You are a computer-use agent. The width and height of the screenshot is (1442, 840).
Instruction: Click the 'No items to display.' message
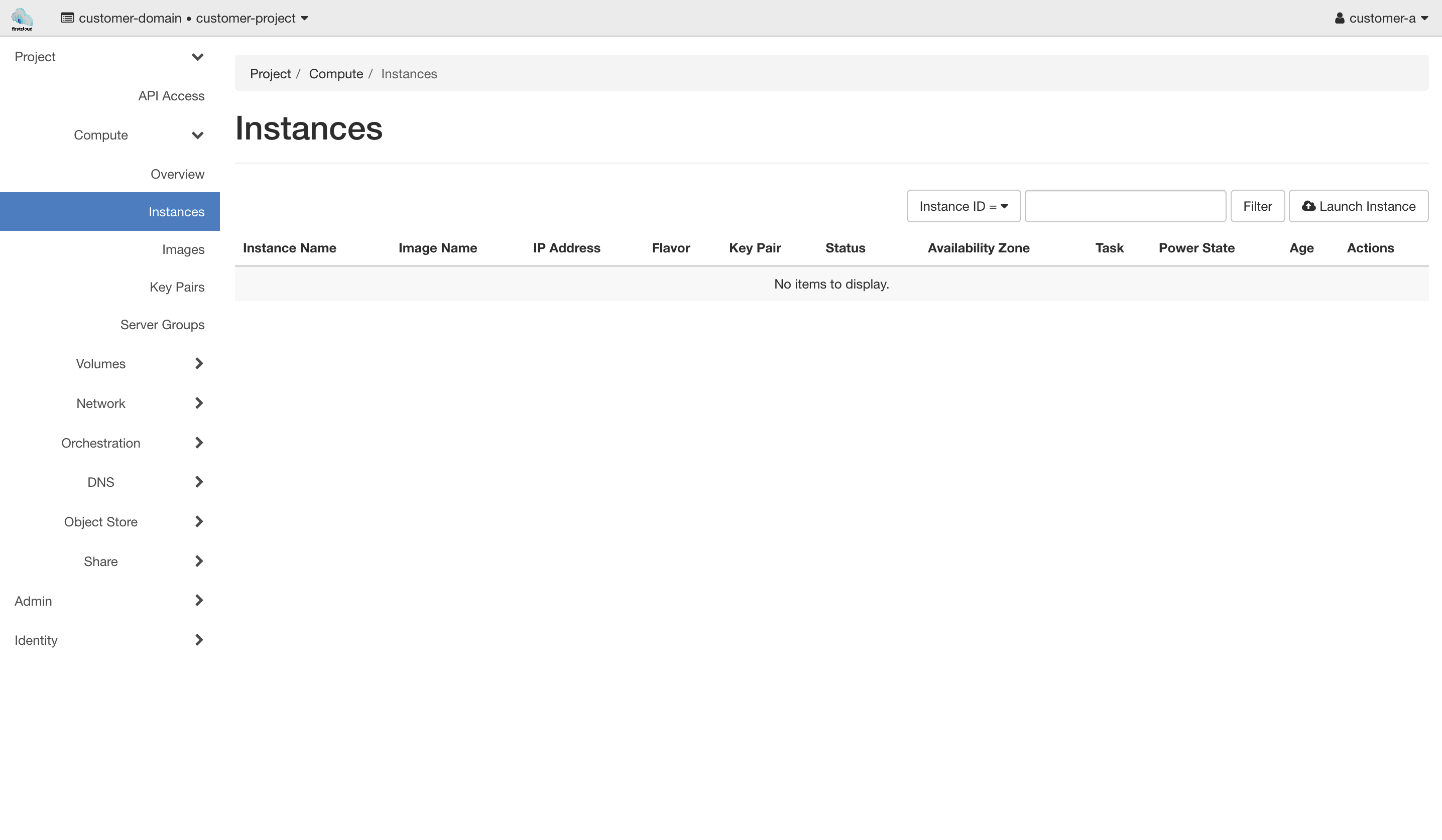[831, 284]
